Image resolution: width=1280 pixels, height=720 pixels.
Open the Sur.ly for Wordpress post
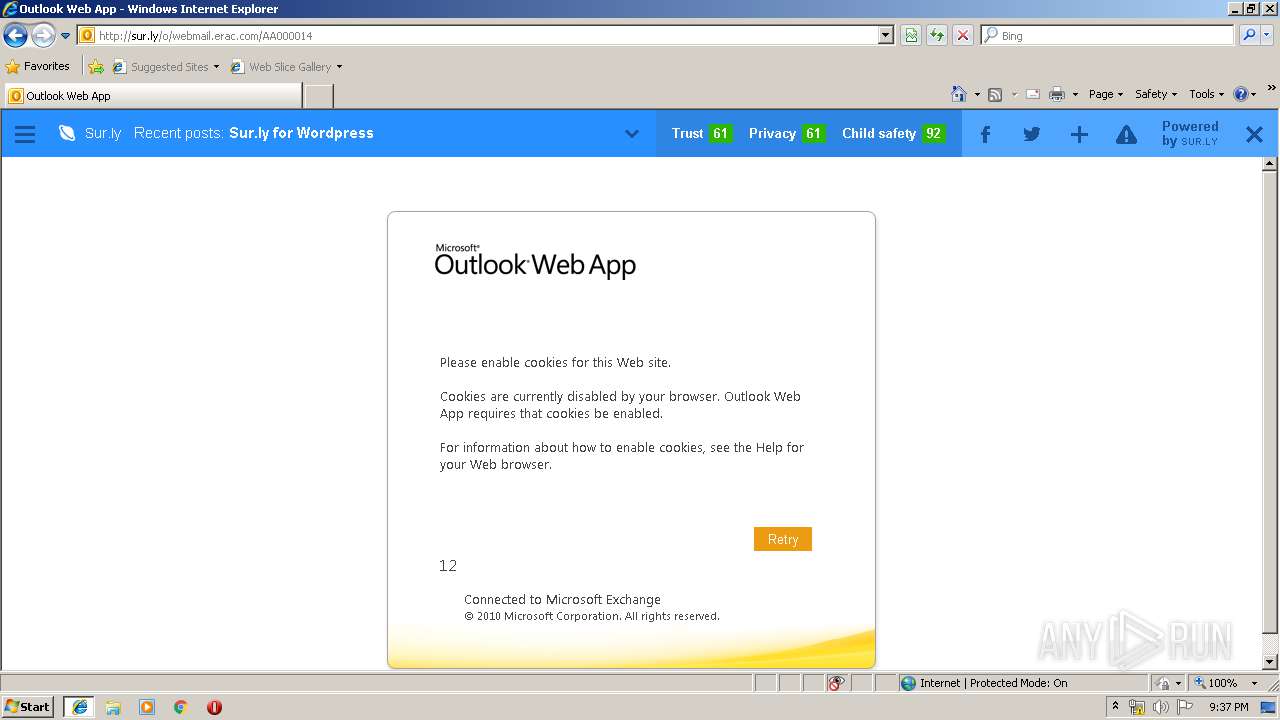pos(301,133)
